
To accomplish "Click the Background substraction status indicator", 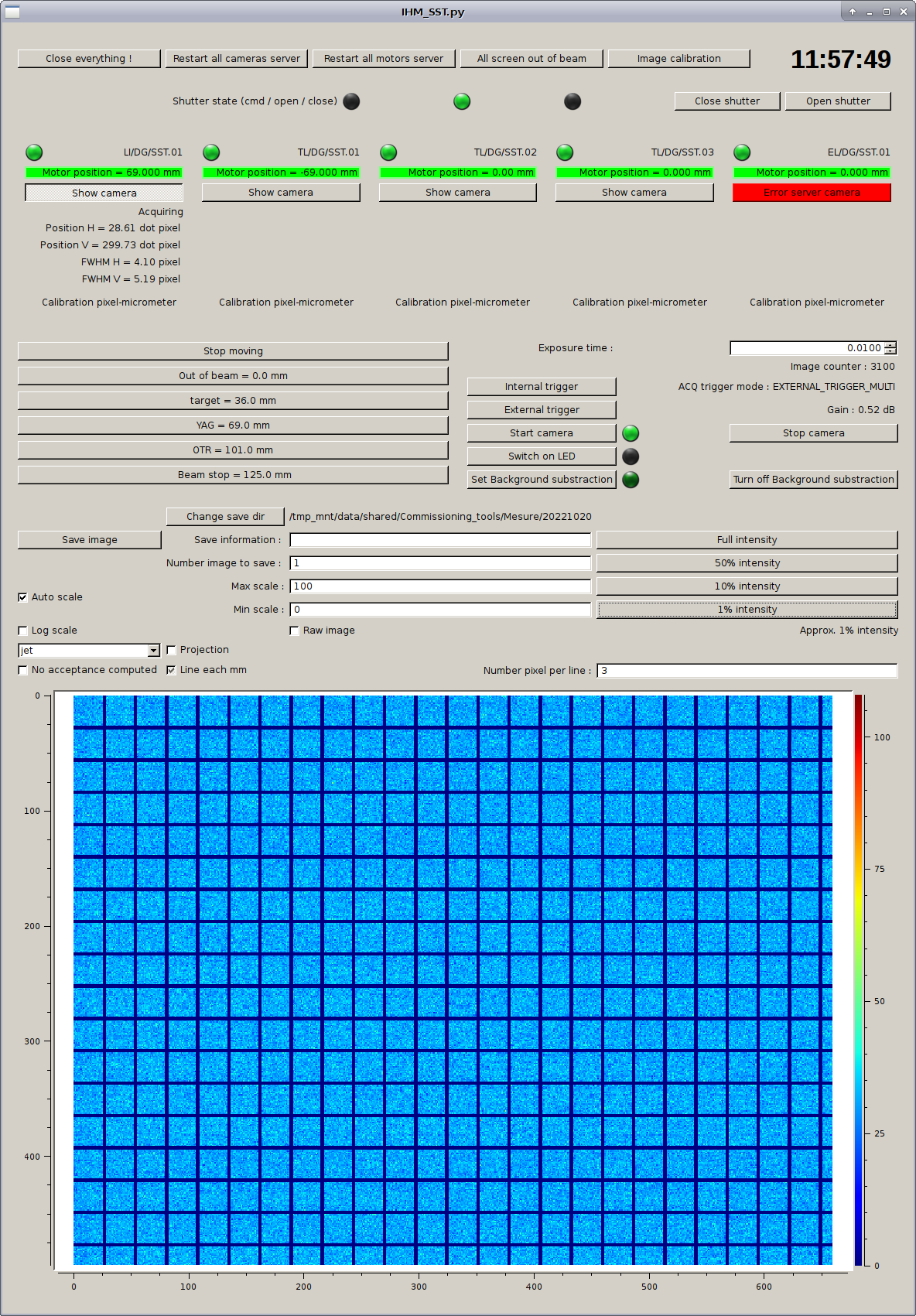I will tap(631, 480).
